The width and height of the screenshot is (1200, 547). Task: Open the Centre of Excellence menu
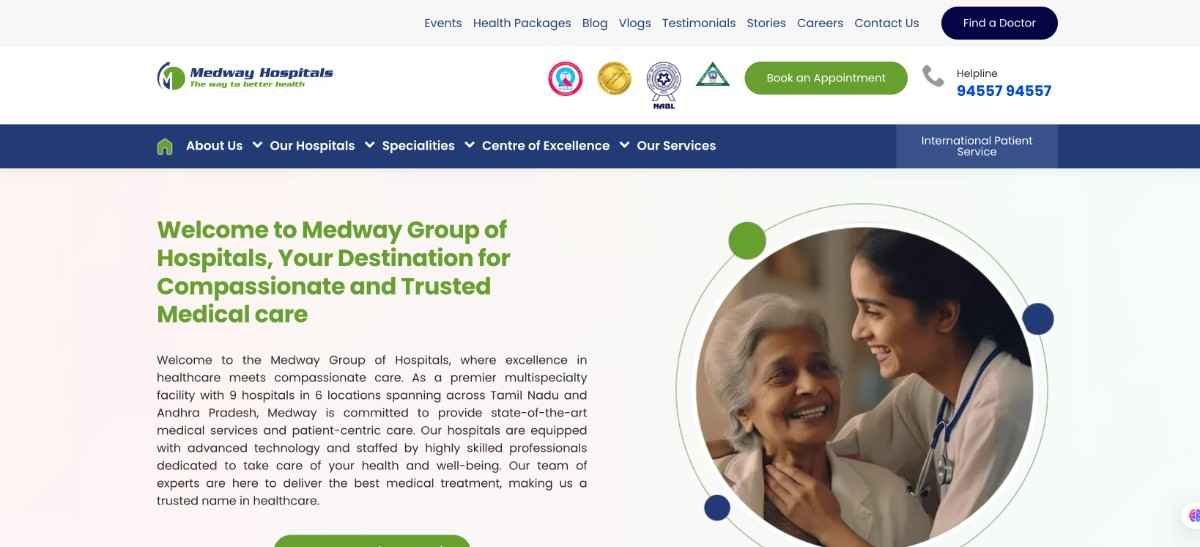(546, 146)
